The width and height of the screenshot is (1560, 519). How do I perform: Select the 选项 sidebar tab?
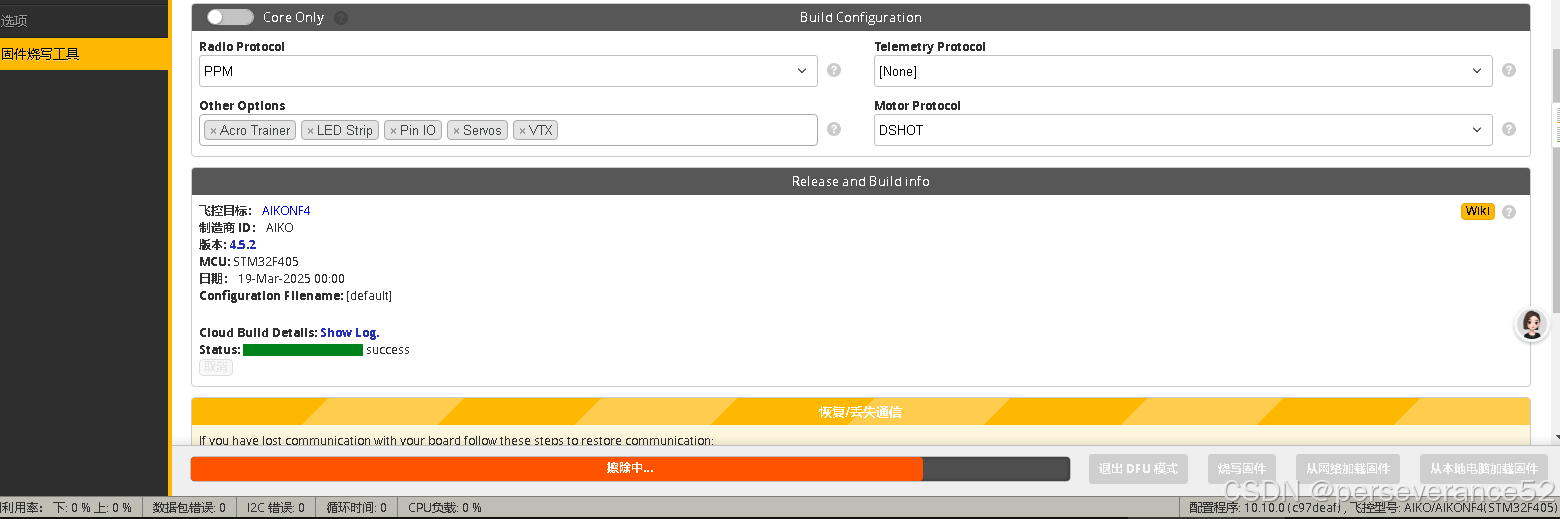[x=84, y=20]
